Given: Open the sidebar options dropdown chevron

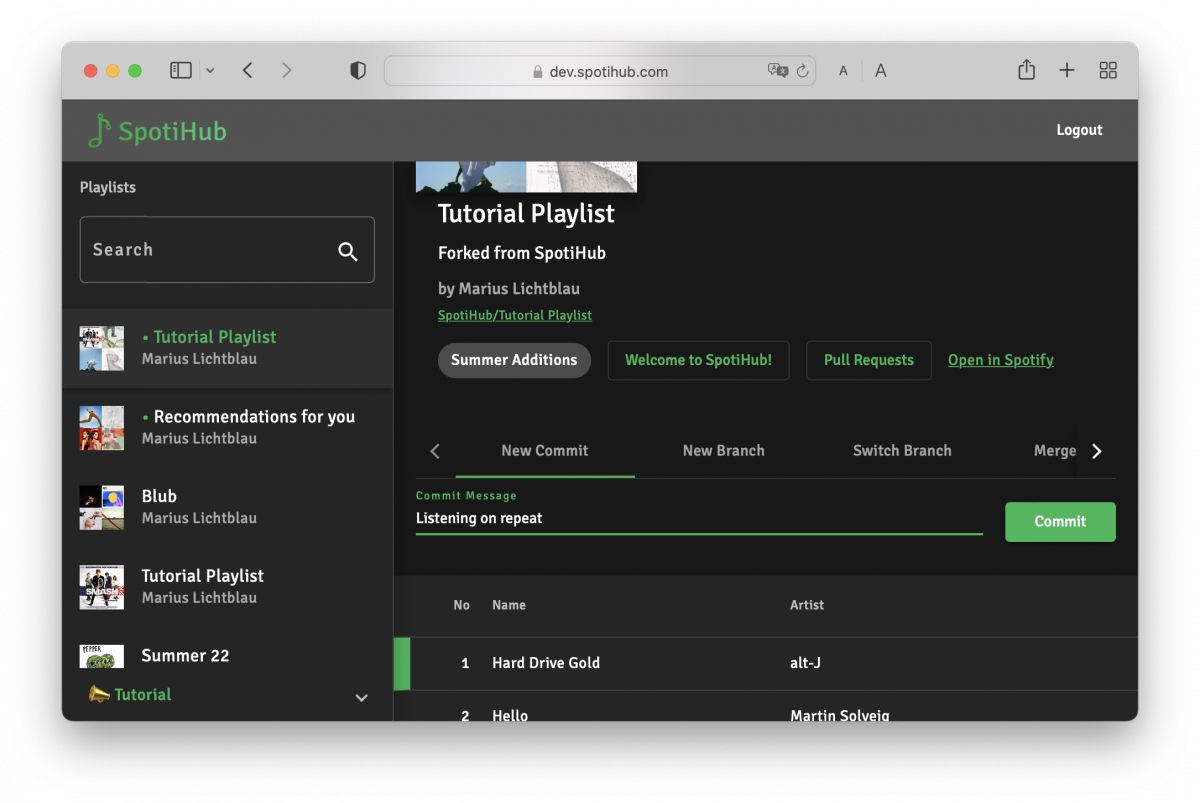Looking at the screenshot, I should (x=209, y=71).
